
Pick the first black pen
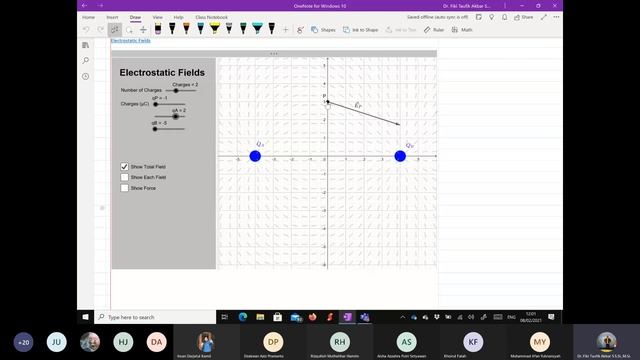[x=172, y=29]
